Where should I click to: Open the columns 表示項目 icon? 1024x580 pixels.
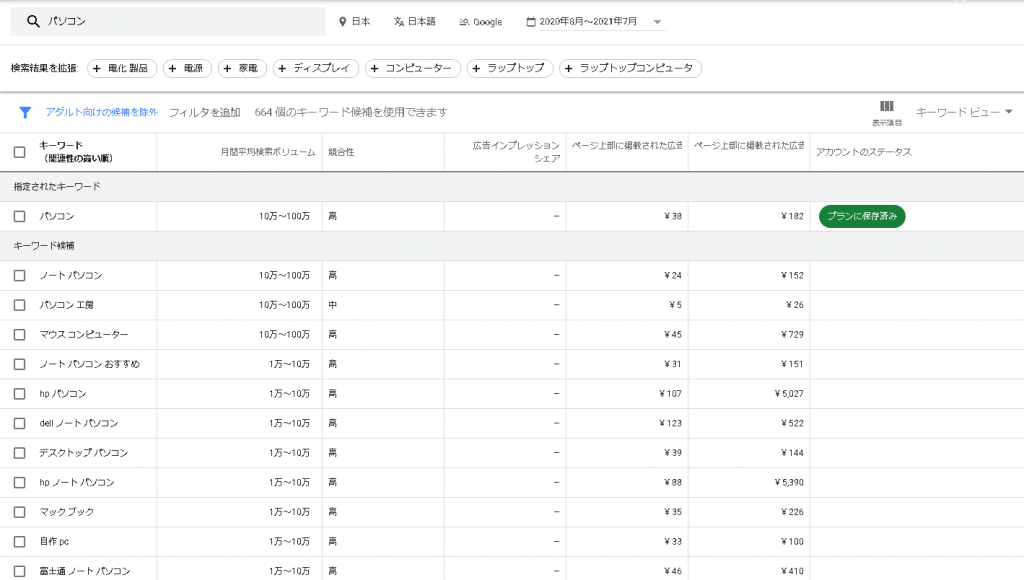click(x=886, y=112)
